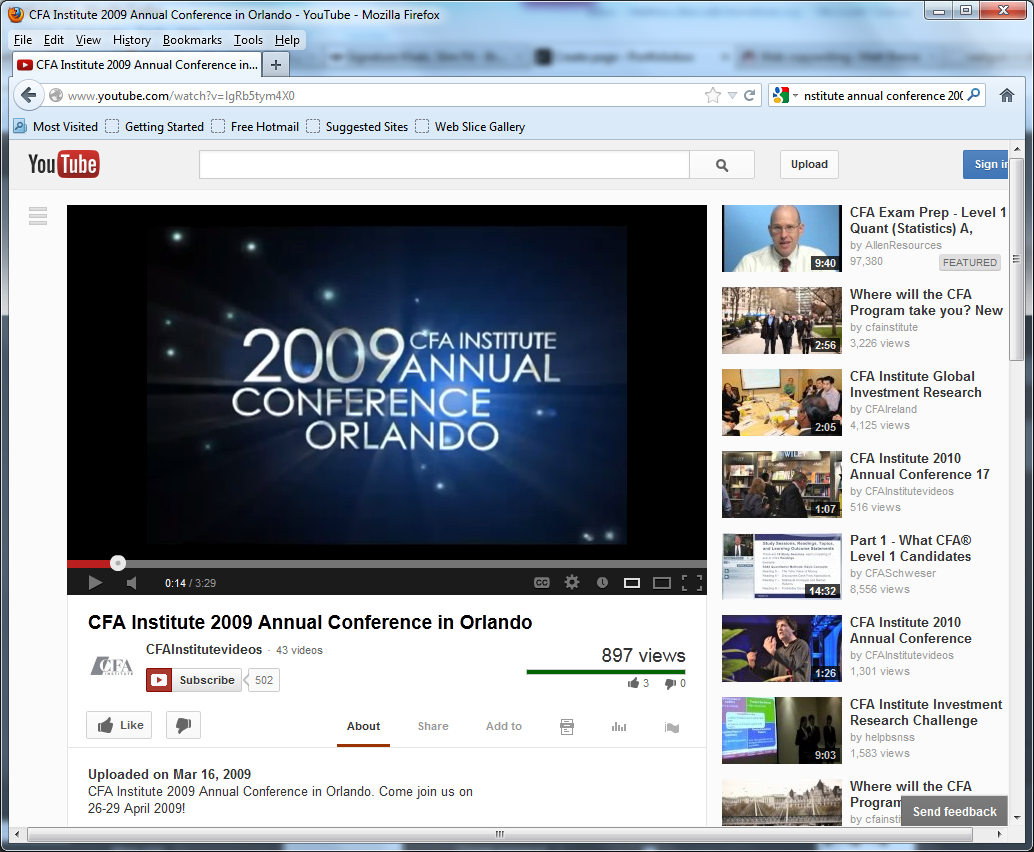Open the View menu
The image size is (1034, 852).
pyautogui.click(x=88, y=40)
